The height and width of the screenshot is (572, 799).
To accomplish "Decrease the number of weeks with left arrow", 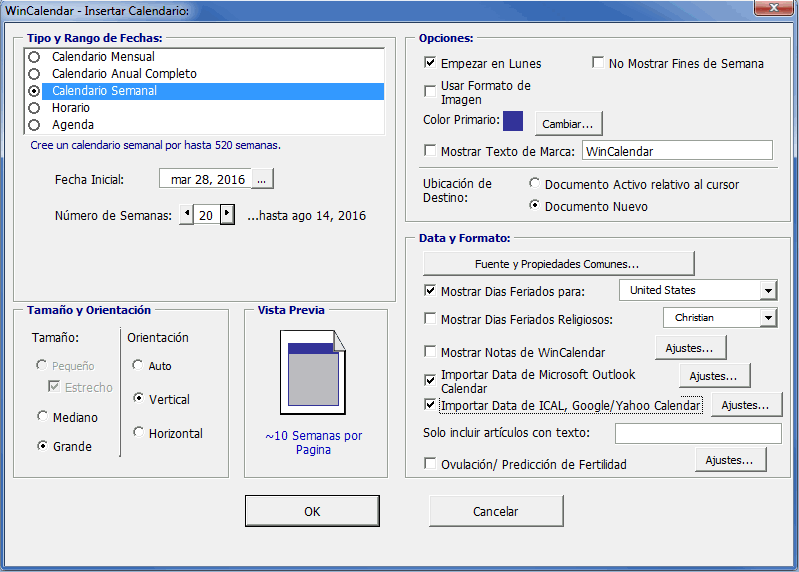I will [187, 215].
